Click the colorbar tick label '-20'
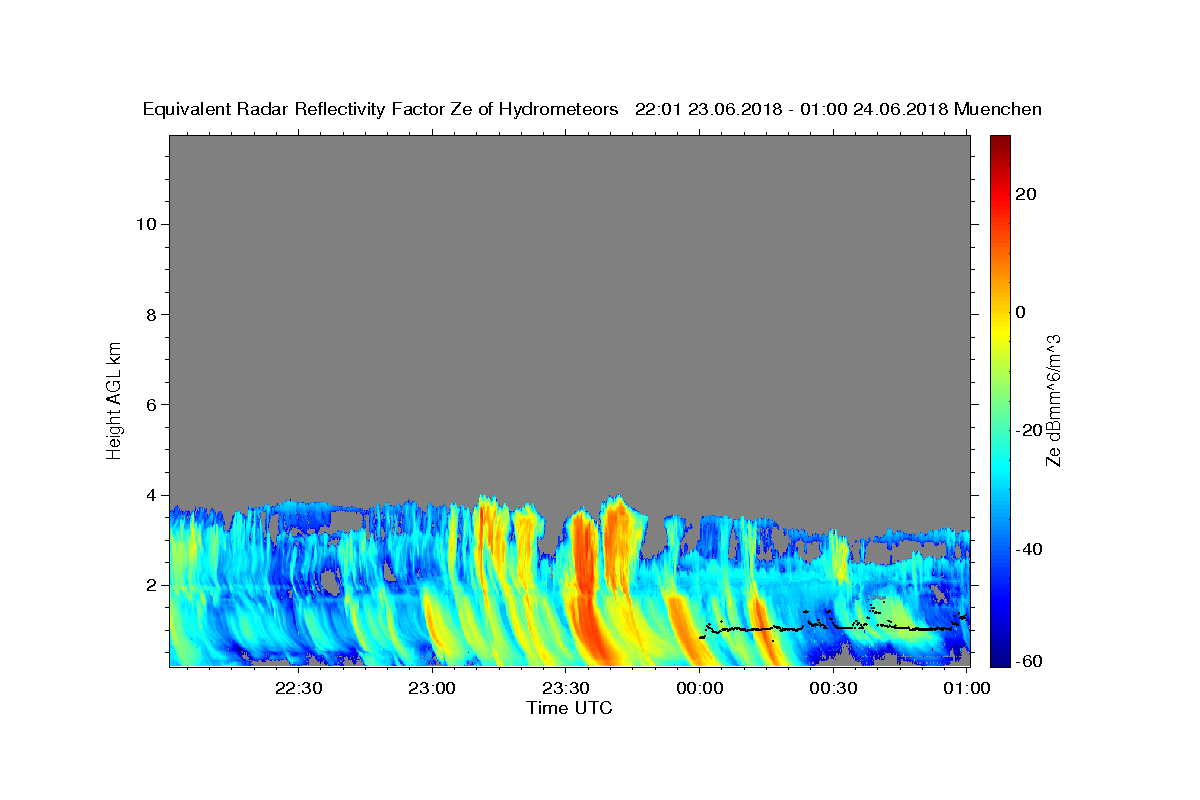The width and height of the screenshot is (1200, 800). 1027,431
